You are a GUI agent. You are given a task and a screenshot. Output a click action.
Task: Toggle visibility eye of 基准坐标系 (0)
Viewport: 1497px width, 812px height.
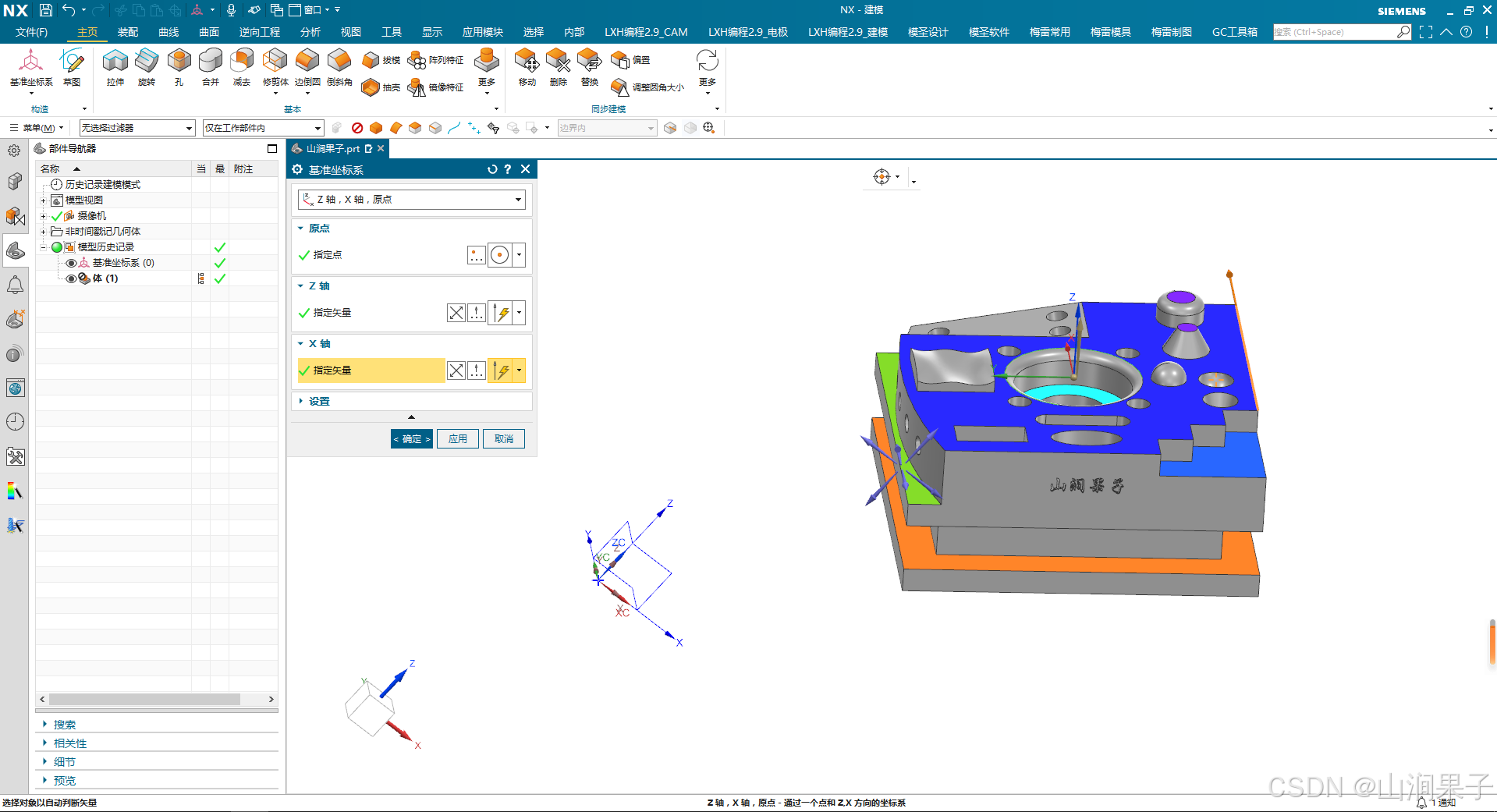pos(71,263)
